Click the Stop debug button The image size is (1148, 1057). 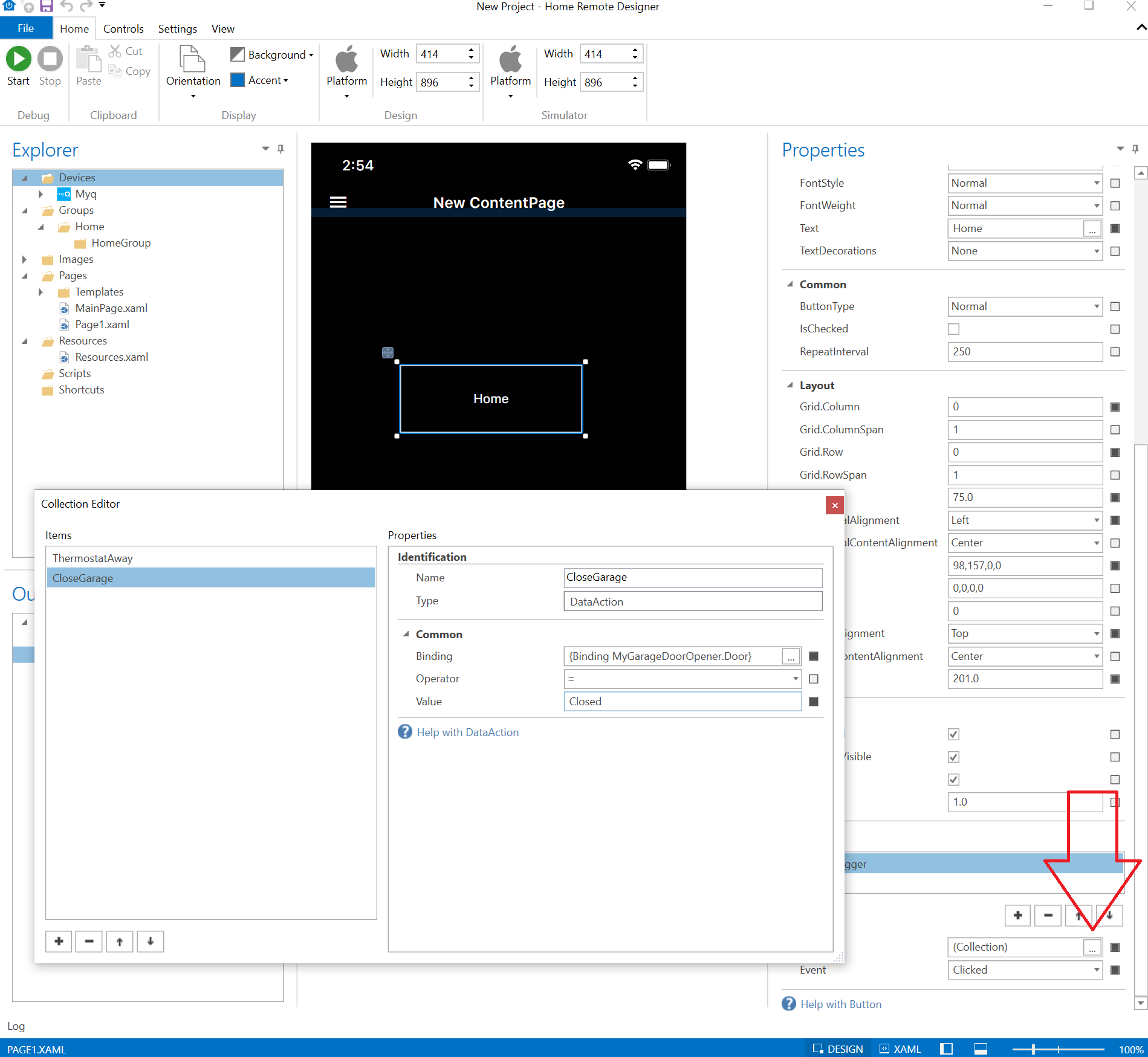tap(50, 59)
